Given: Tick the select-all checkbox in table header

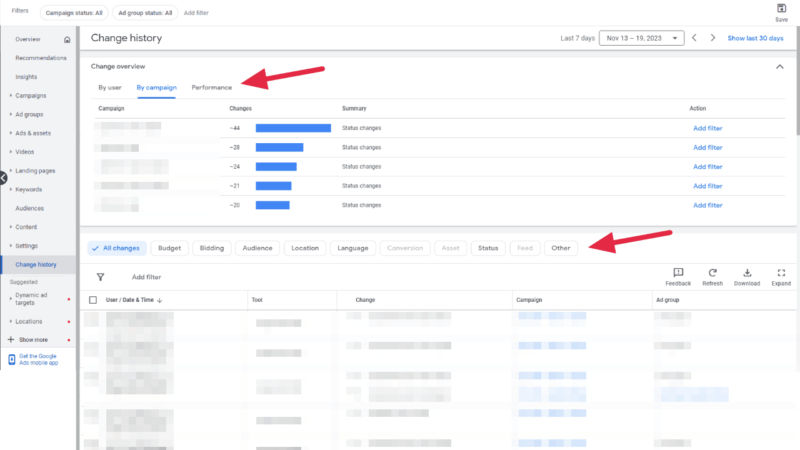Looking at the screenshot, I should (93, 300).
